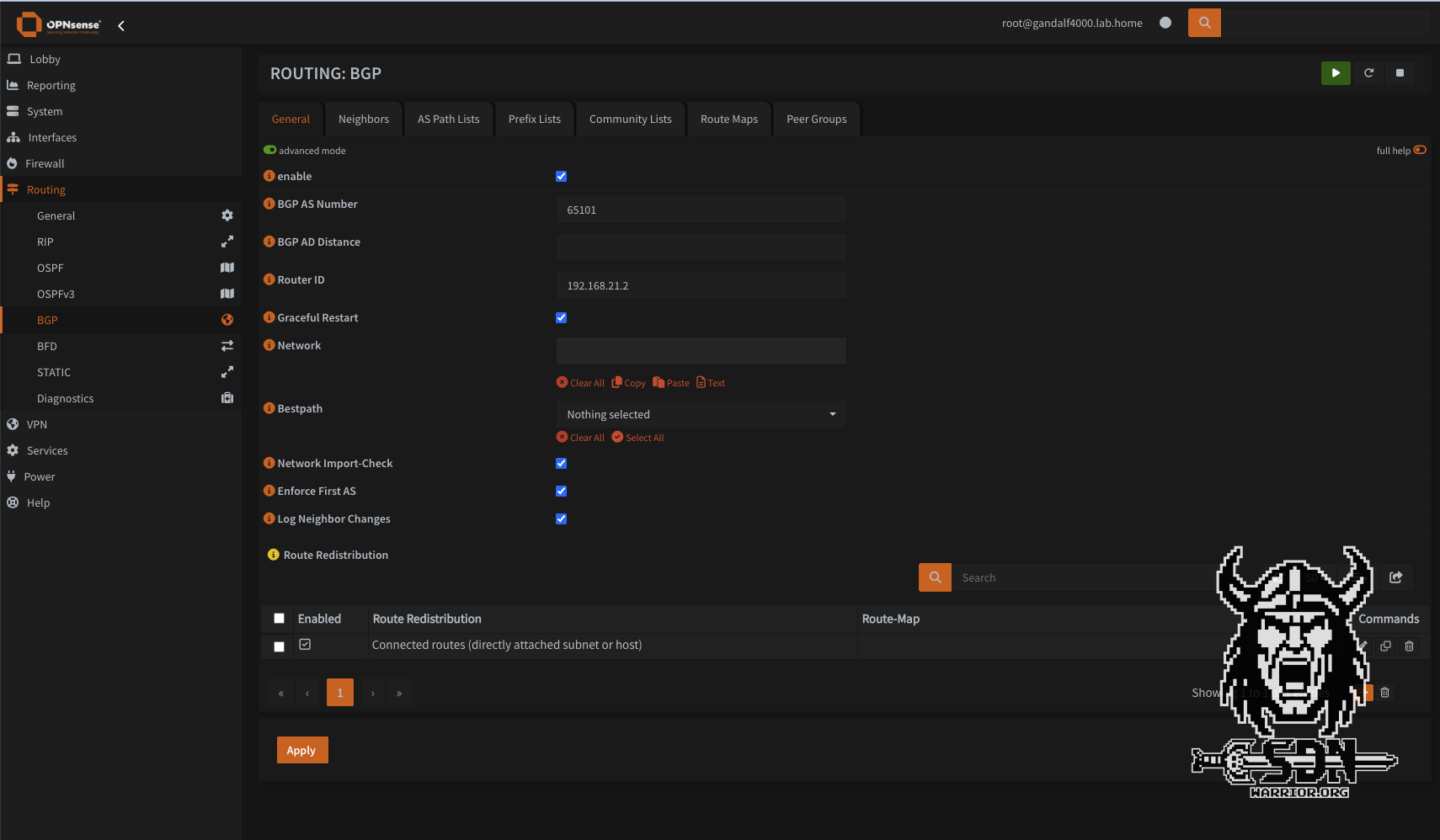Switch to the Neighbors tab
The image size is (1440, 840).
pos(364,120)
